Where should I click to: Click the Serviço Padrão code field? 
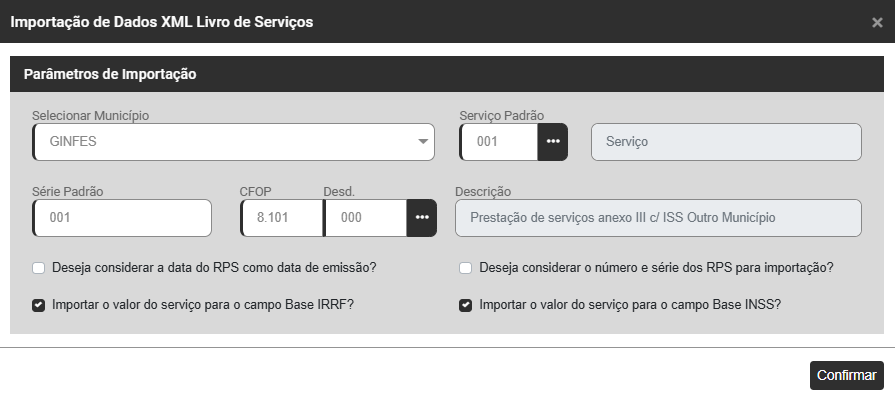[500, 142]
